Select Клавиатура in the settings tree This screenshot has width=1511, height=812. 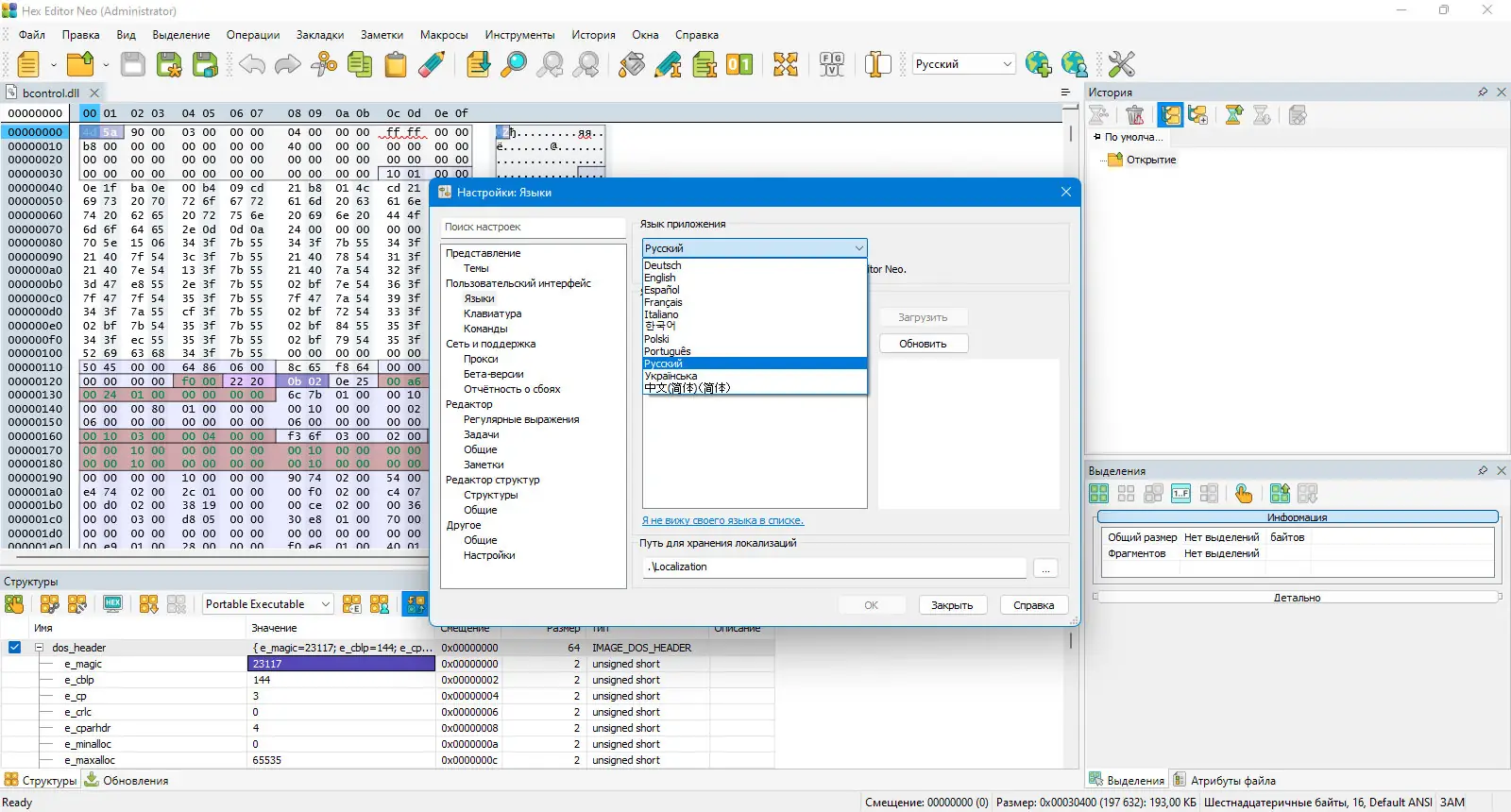[492, 313]
